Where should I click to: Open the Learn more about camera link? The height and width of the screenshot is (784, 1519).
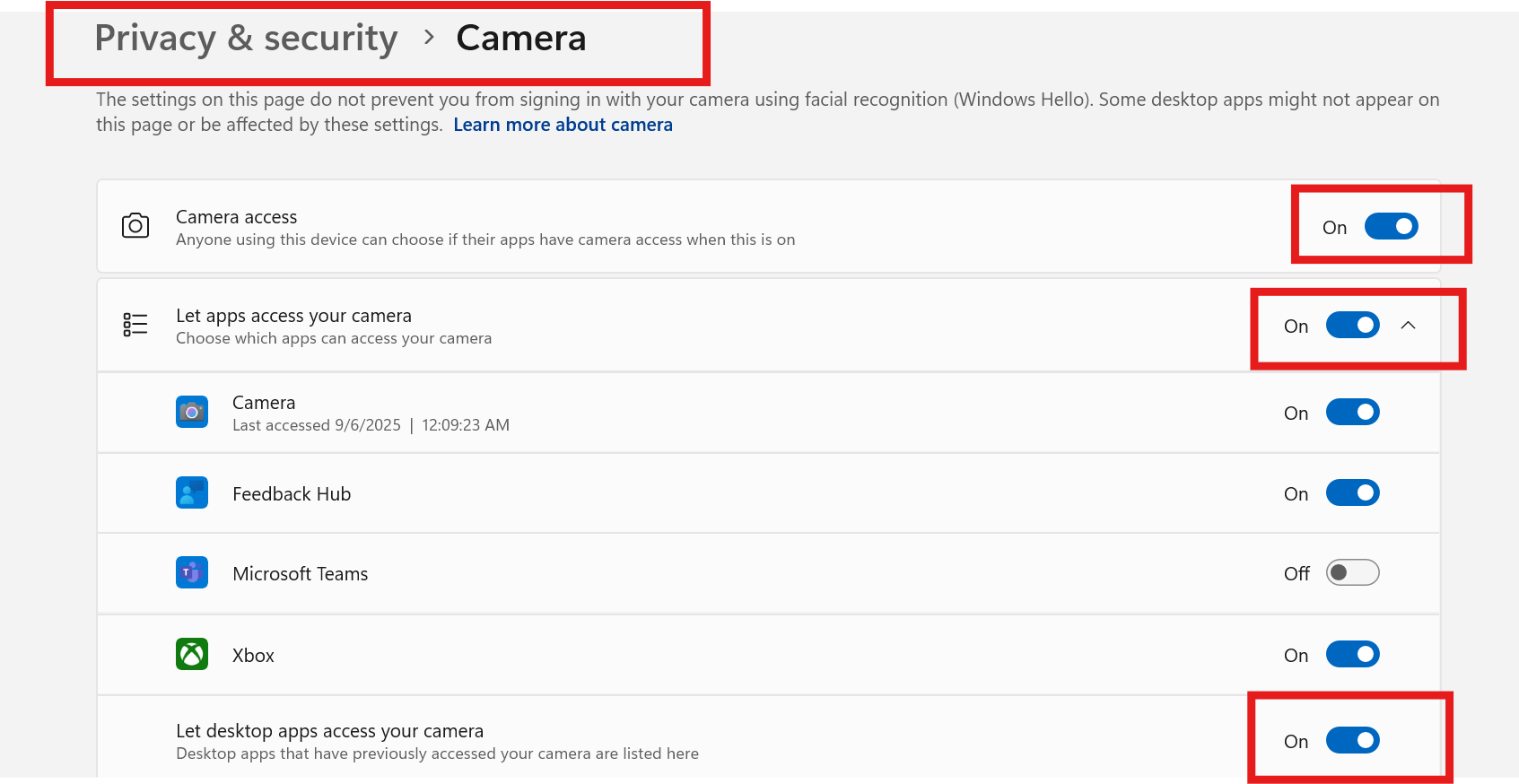tap(563, 125)
